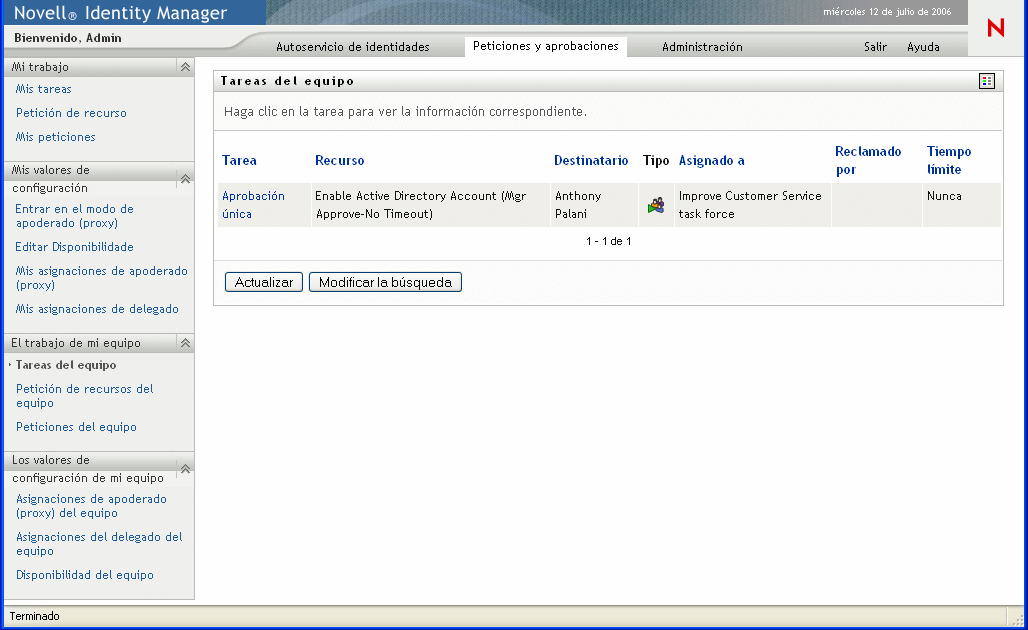Click the Tipo column header

tap(656, 160)
